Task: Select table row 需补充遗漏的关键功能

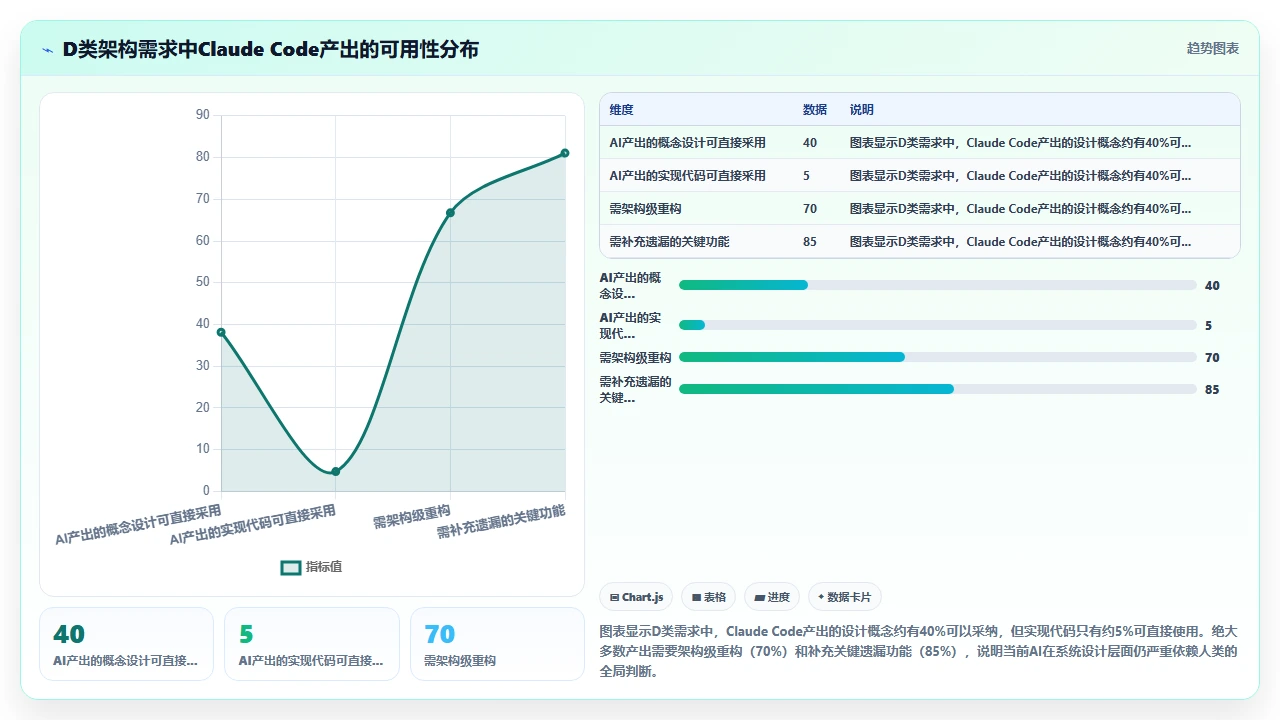Action: point(919,242)
